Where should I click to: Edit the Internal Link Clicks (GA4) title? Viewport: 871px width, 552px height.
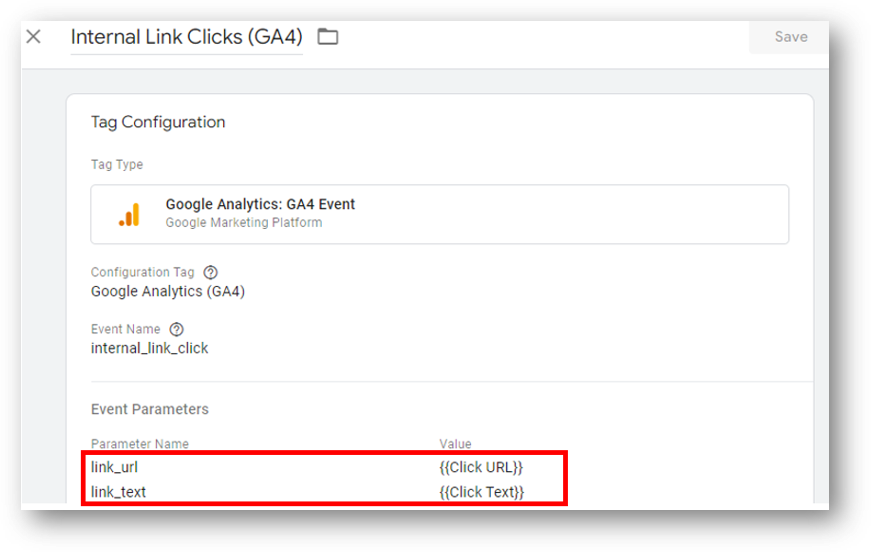(x=187, y=37)
